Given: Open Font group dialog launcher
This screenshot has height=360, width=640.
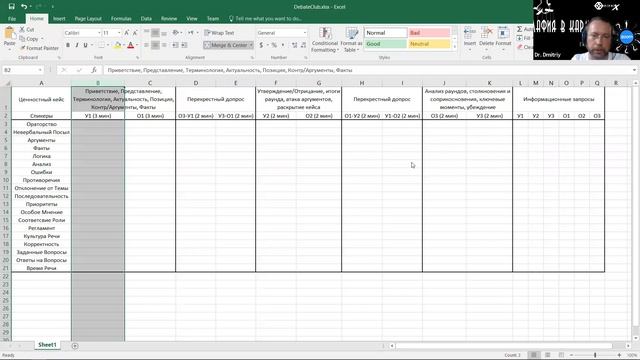Looking at the screenshot, I should (137, 58).
